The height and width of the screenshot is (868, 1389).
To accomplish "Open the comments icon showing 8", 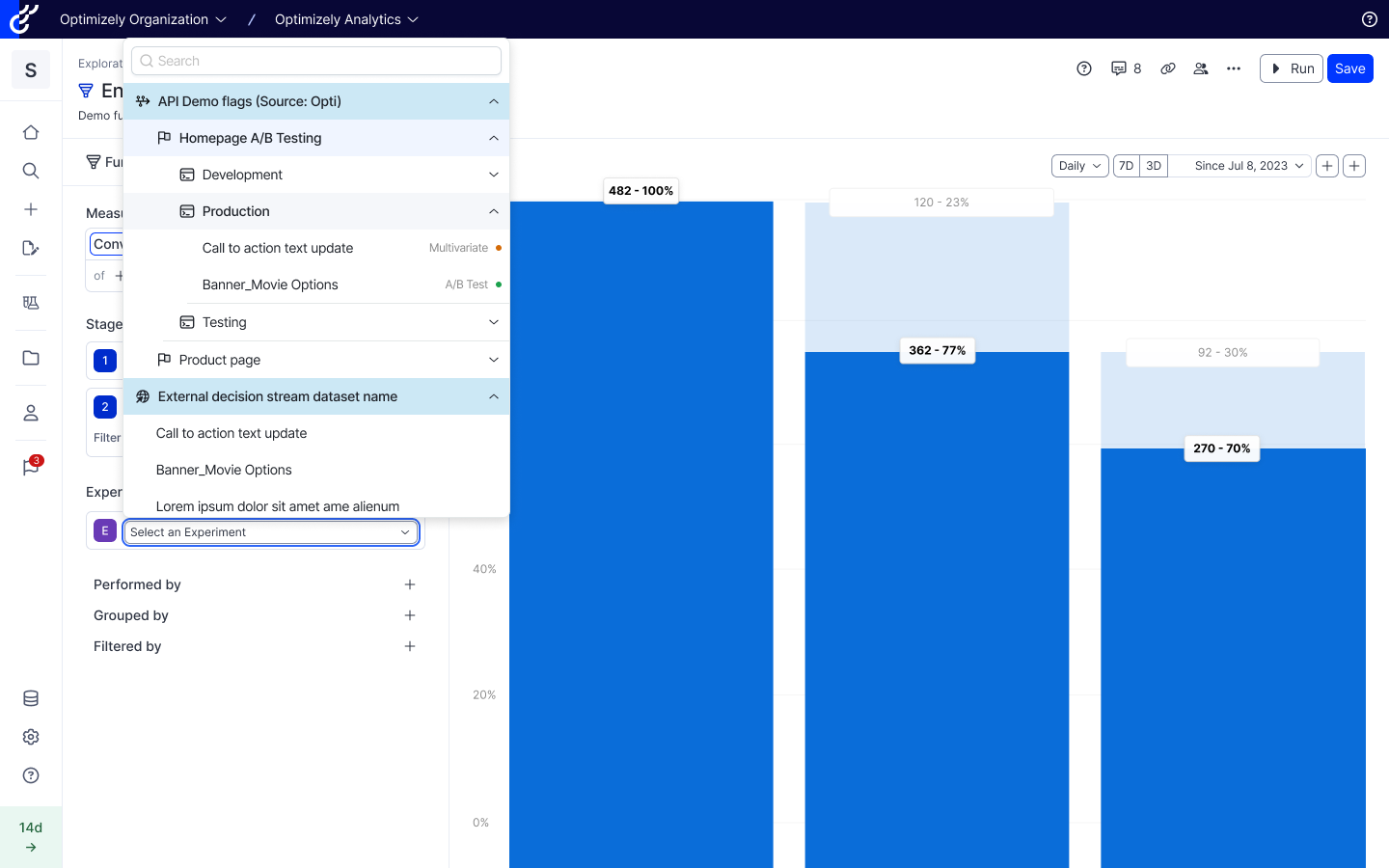I will point(1125,68).
